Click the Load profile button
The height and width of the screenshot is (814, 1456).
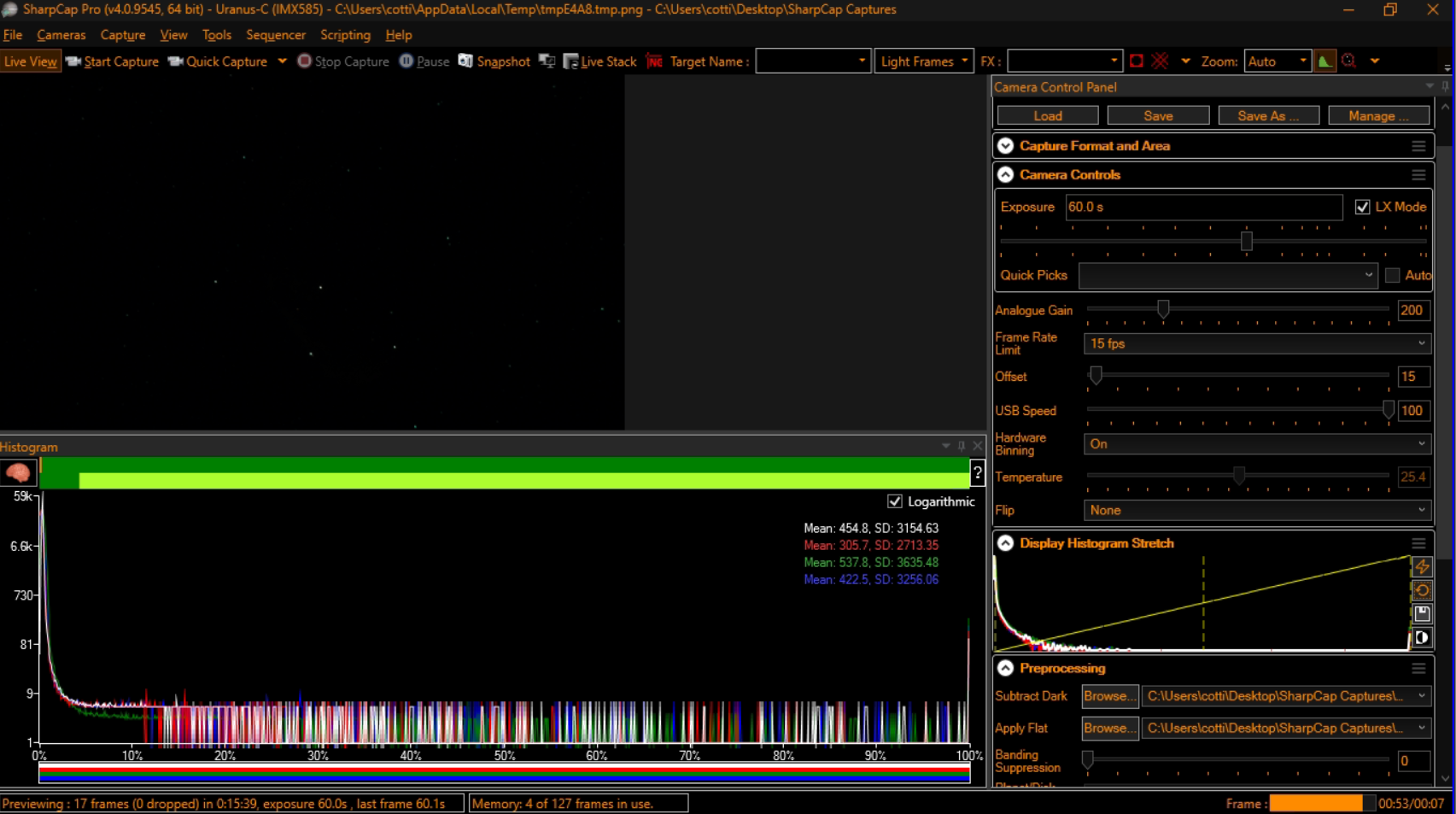[x=1048, y=115]
